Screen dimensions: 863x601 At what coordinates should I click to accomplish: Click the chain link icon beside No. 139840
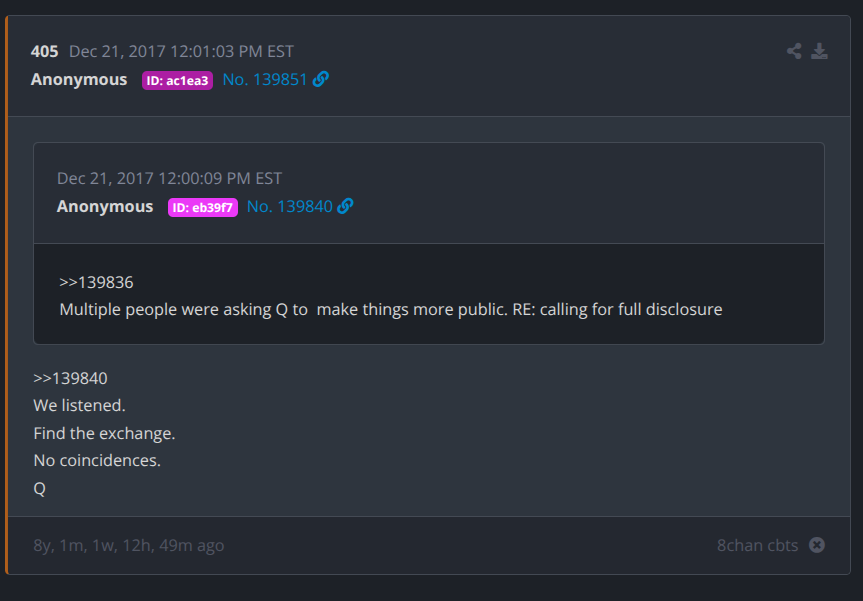pos(345,206)
